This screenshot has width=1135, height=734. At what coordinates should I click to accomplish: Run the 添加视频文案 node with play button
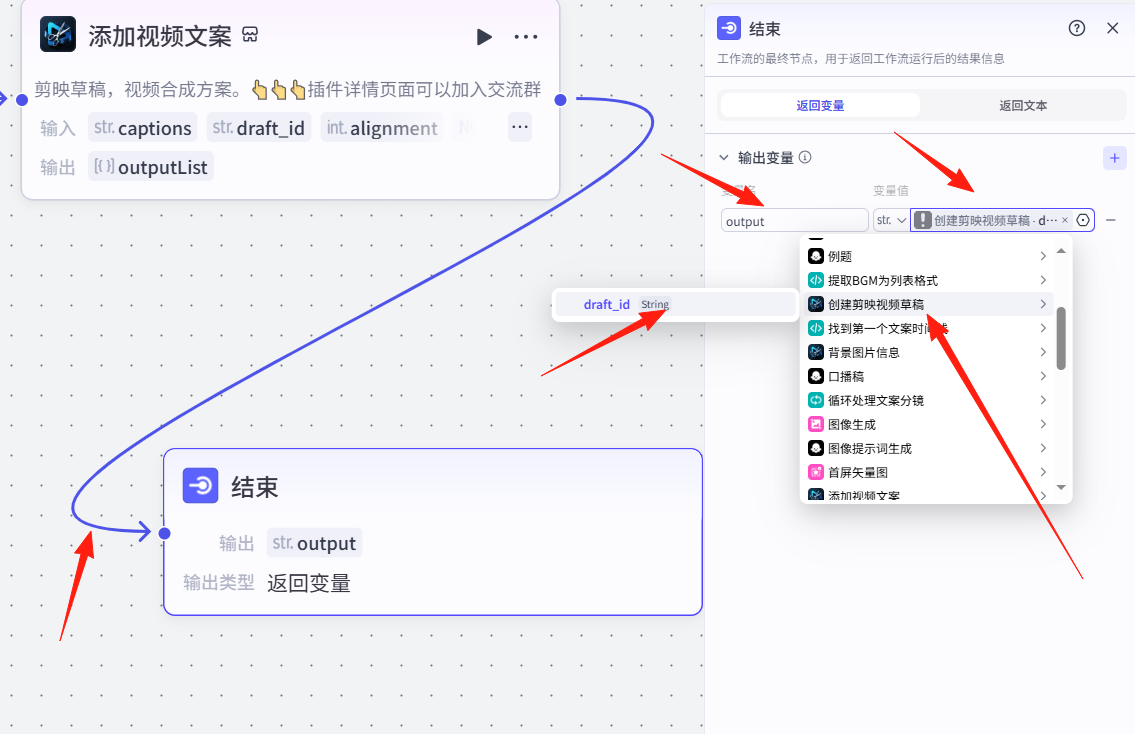click(x=484, y=37)
